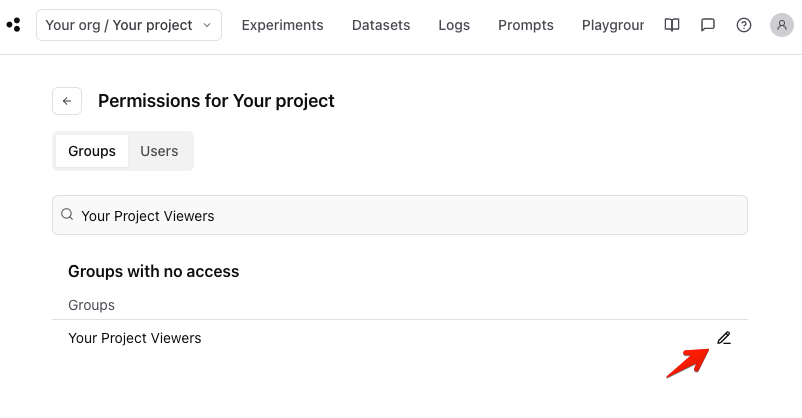Switch to the Playground section
The width and height of the screenshot is (802, 418).
click(612, 25)
